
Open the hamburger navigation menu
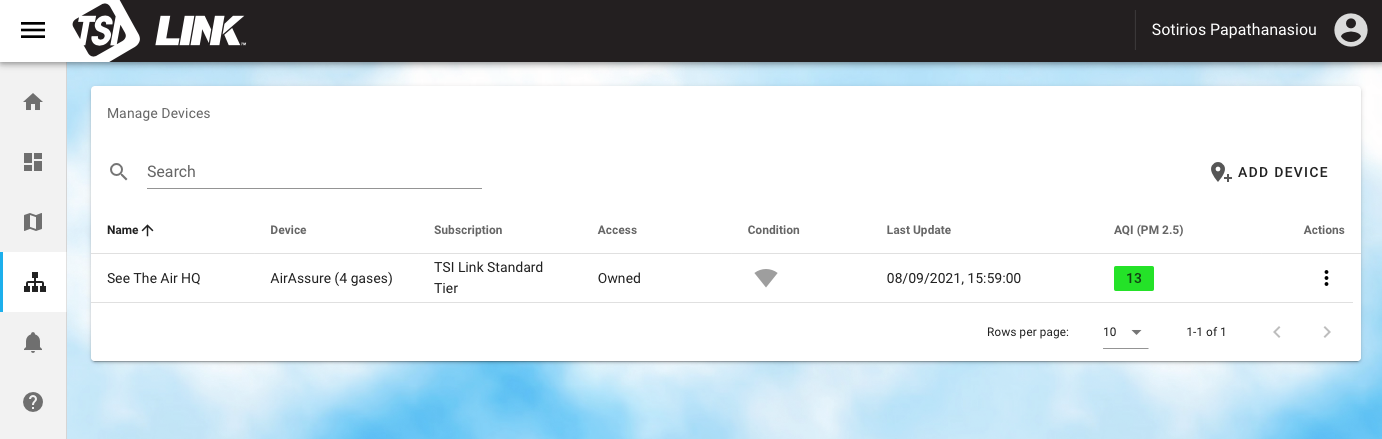33,30
